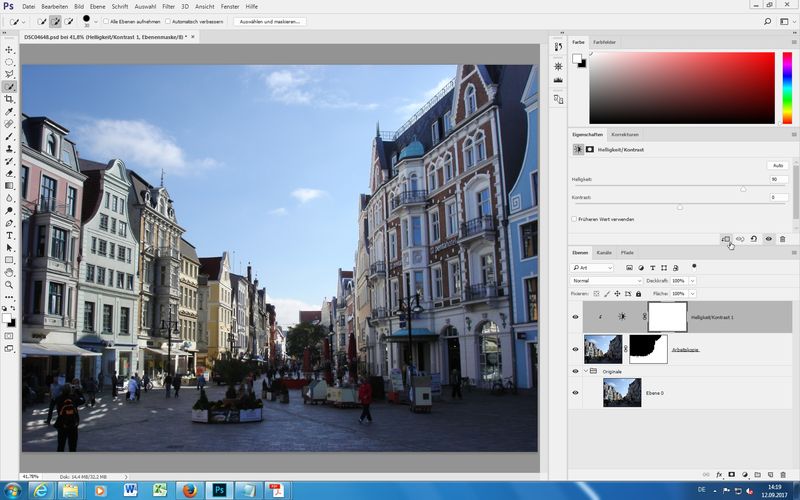Click the add layer mask icon in Ebenen
This screenshot has height=500, width=800.
(x=731, y=474)
